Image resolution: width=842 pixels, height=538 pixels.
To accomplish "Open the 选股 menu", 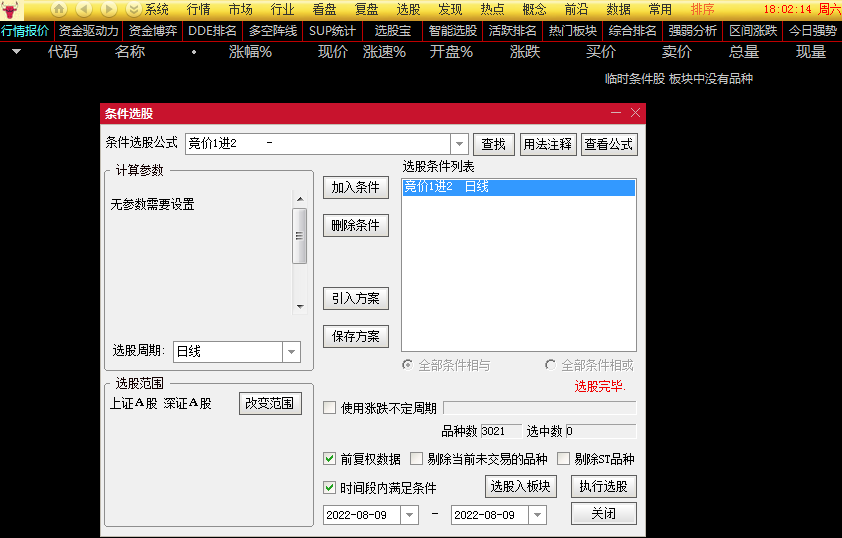I will click(x=409, y=9).
